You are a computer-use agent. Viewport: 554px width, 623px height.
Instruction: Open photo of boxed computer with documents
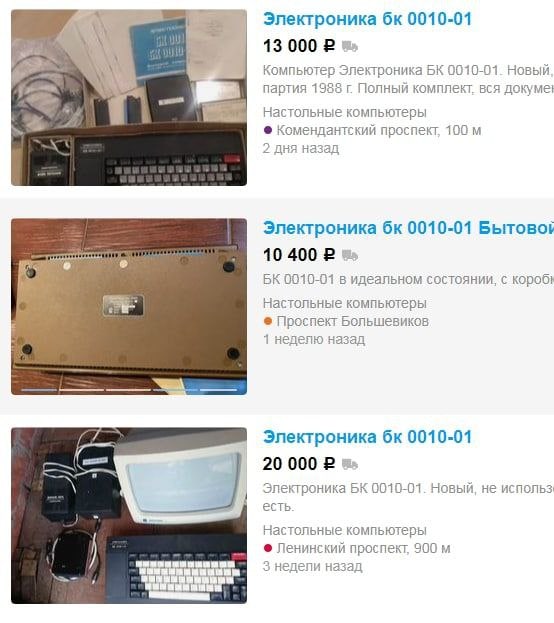click(x=129, y=98)
